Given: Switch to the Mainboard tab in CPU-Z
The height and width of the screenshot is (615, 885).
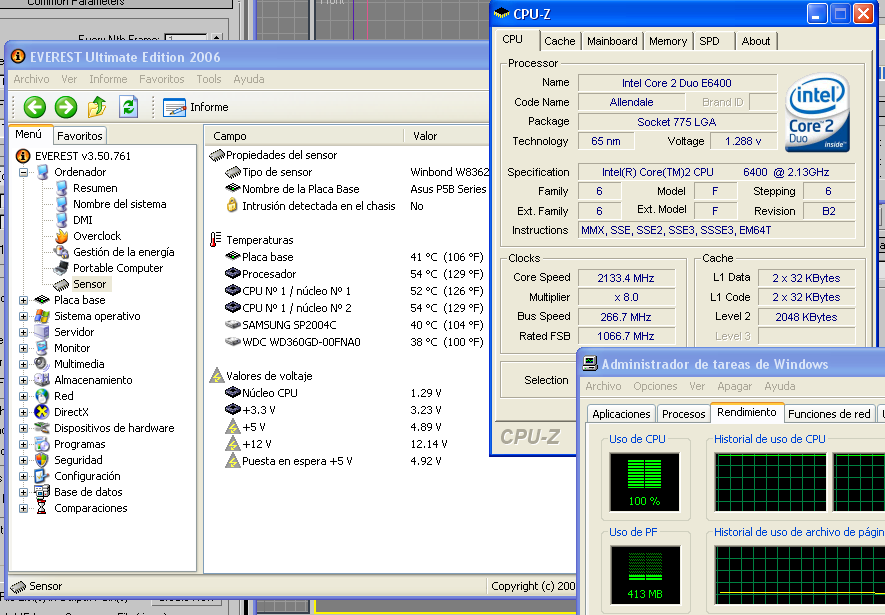Looking at the screenshot, I should tap(612, 41).
